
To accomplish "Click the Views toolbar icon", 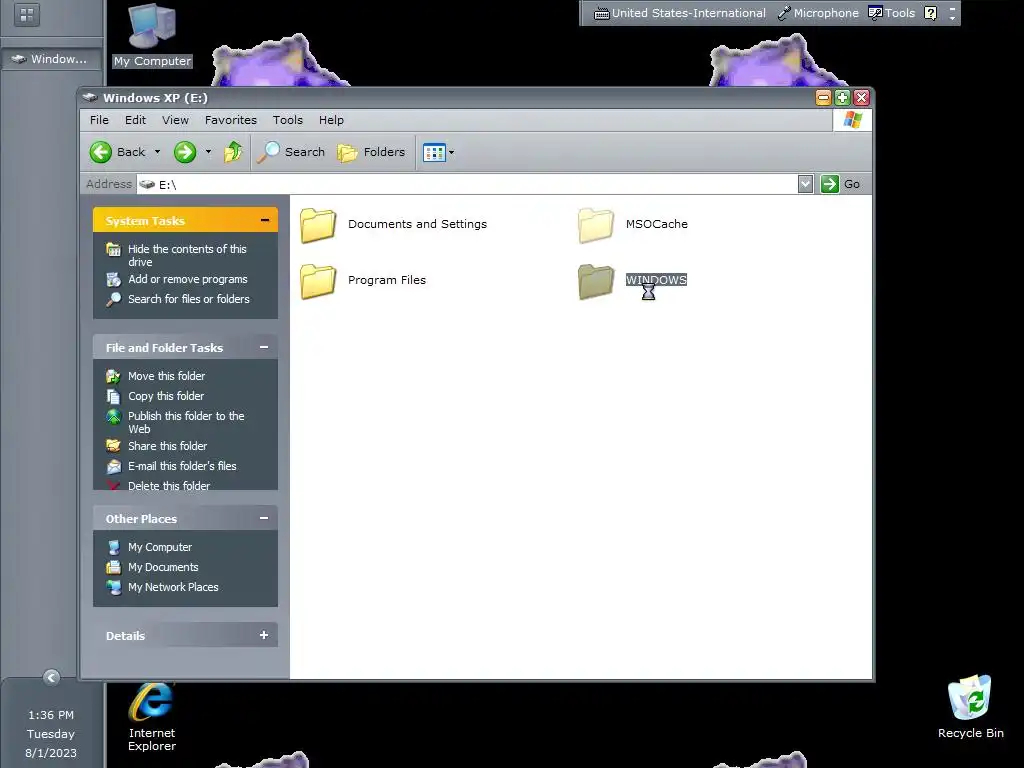I will coord(434,153).
